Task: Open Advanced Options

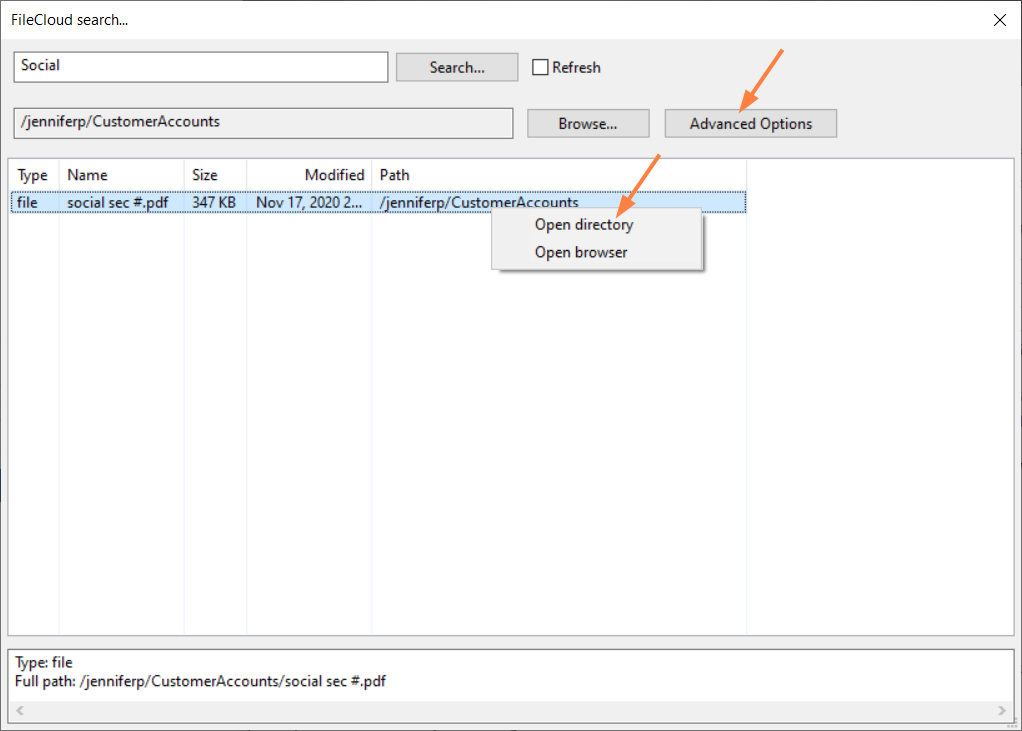Action: 750,124
